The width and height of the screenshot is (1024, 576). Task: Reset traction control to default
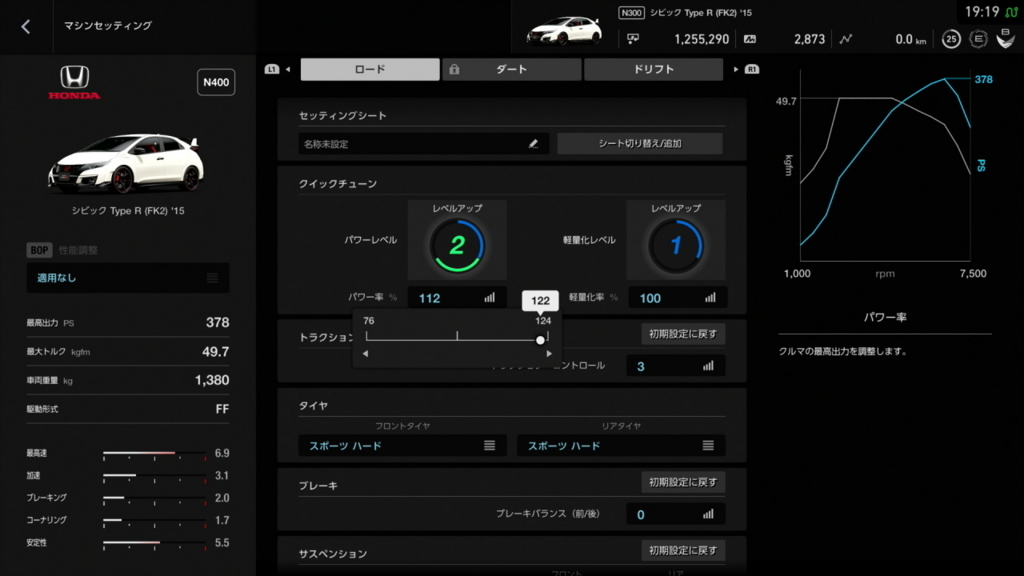click(682, 334)
